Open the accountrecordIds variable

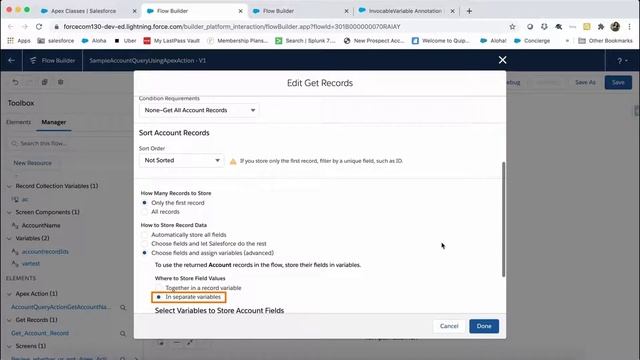tap(45, 251)
